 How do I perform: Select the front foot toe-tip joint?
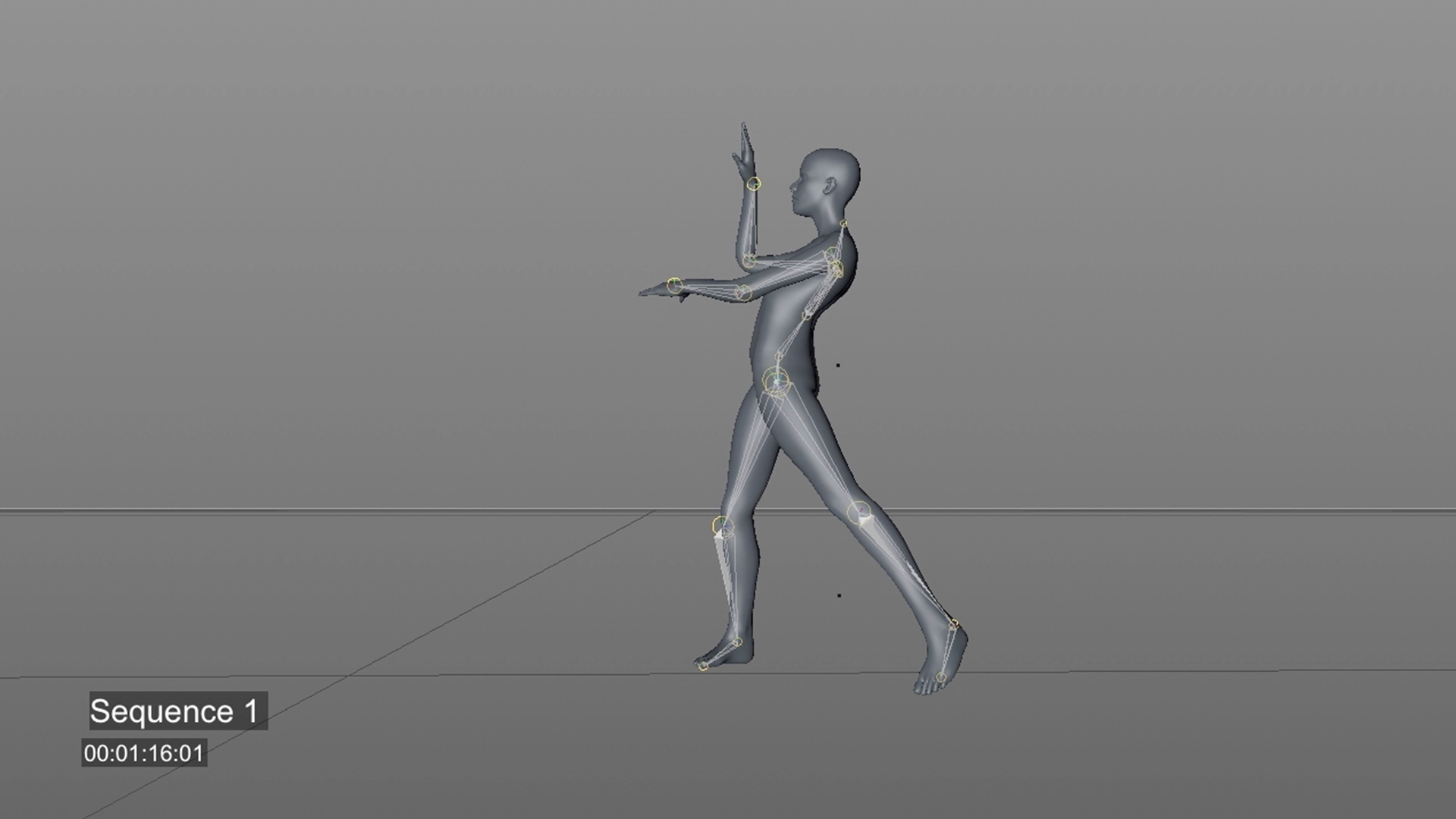(703, 667)
